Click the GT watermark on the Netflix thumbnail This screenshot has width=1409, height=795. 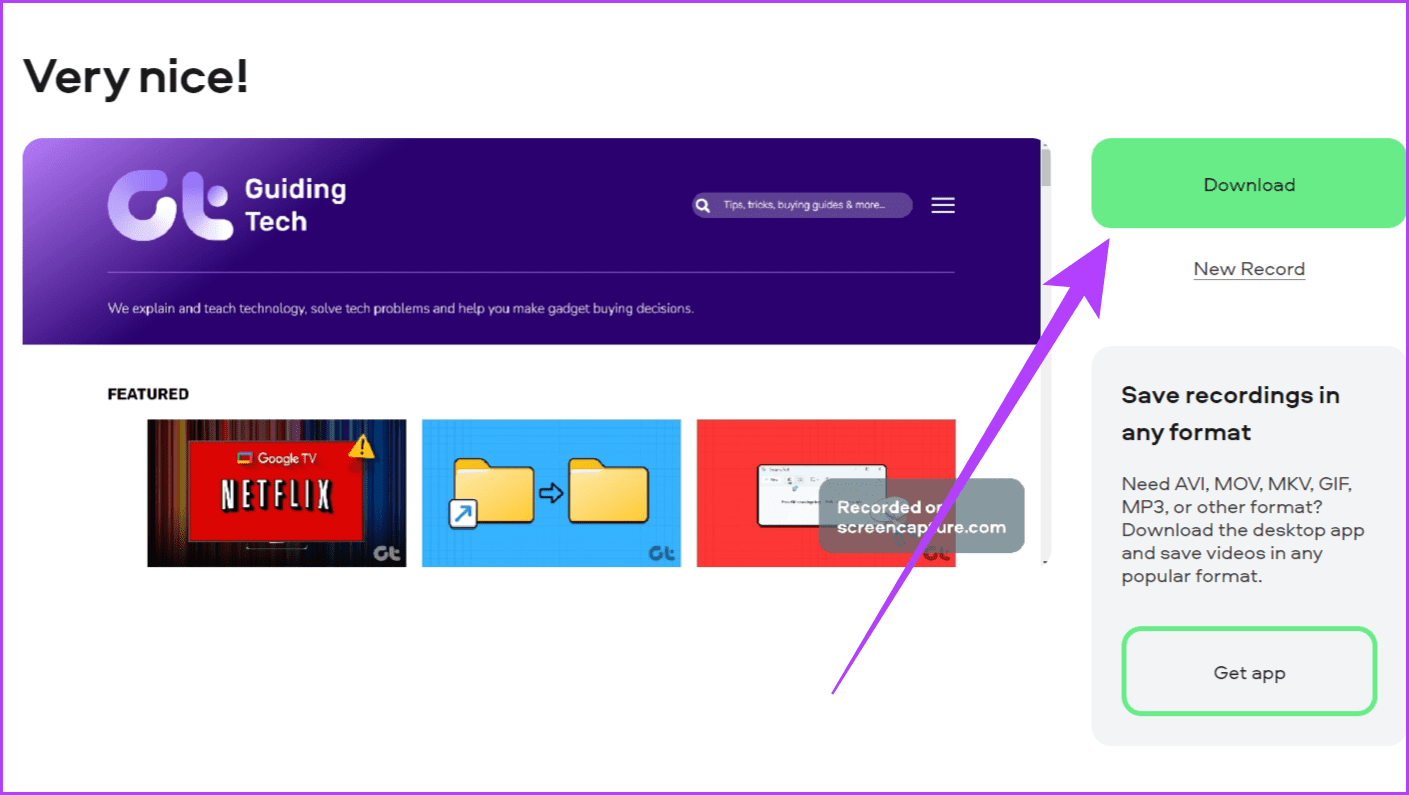tap(389, 552)
